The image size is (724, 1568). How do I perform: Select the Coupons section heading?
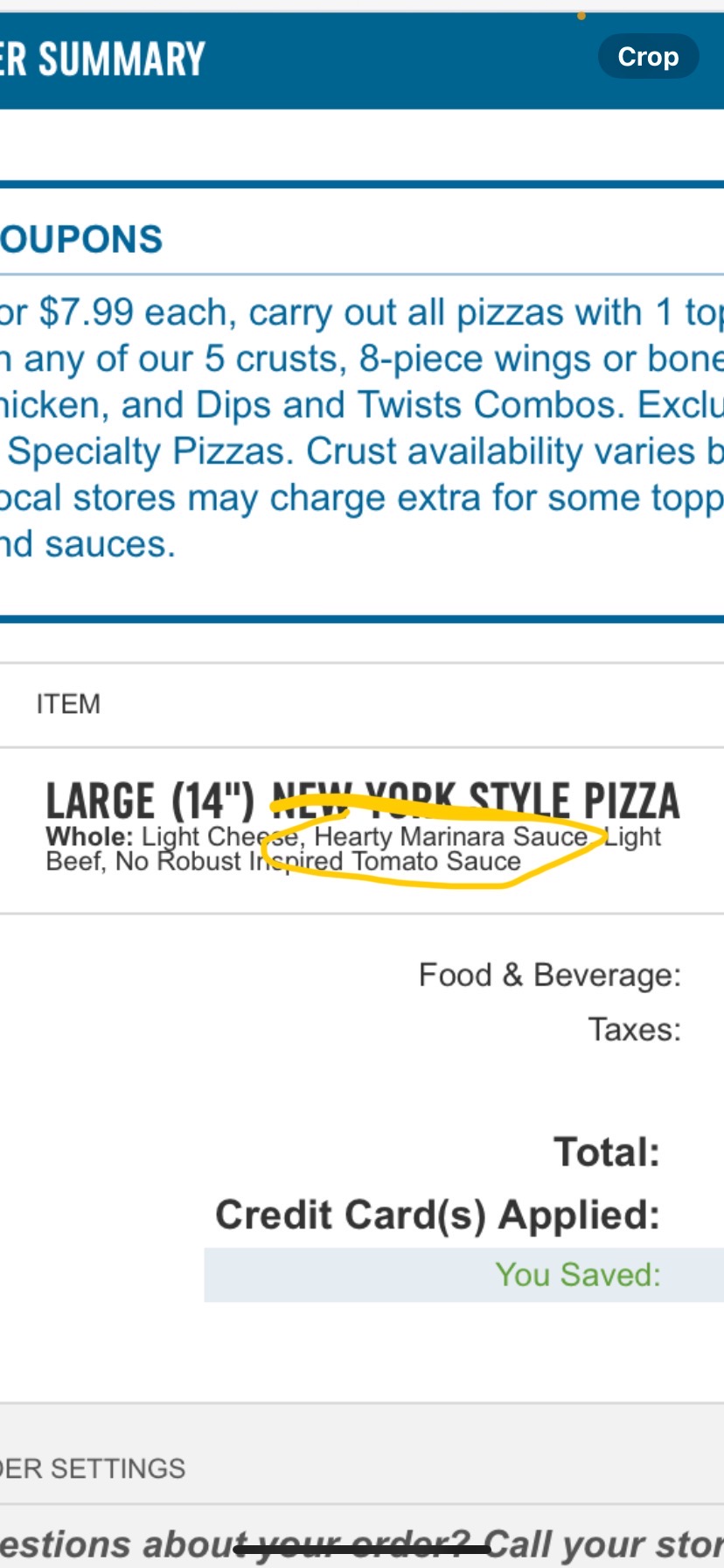(81, 240)
